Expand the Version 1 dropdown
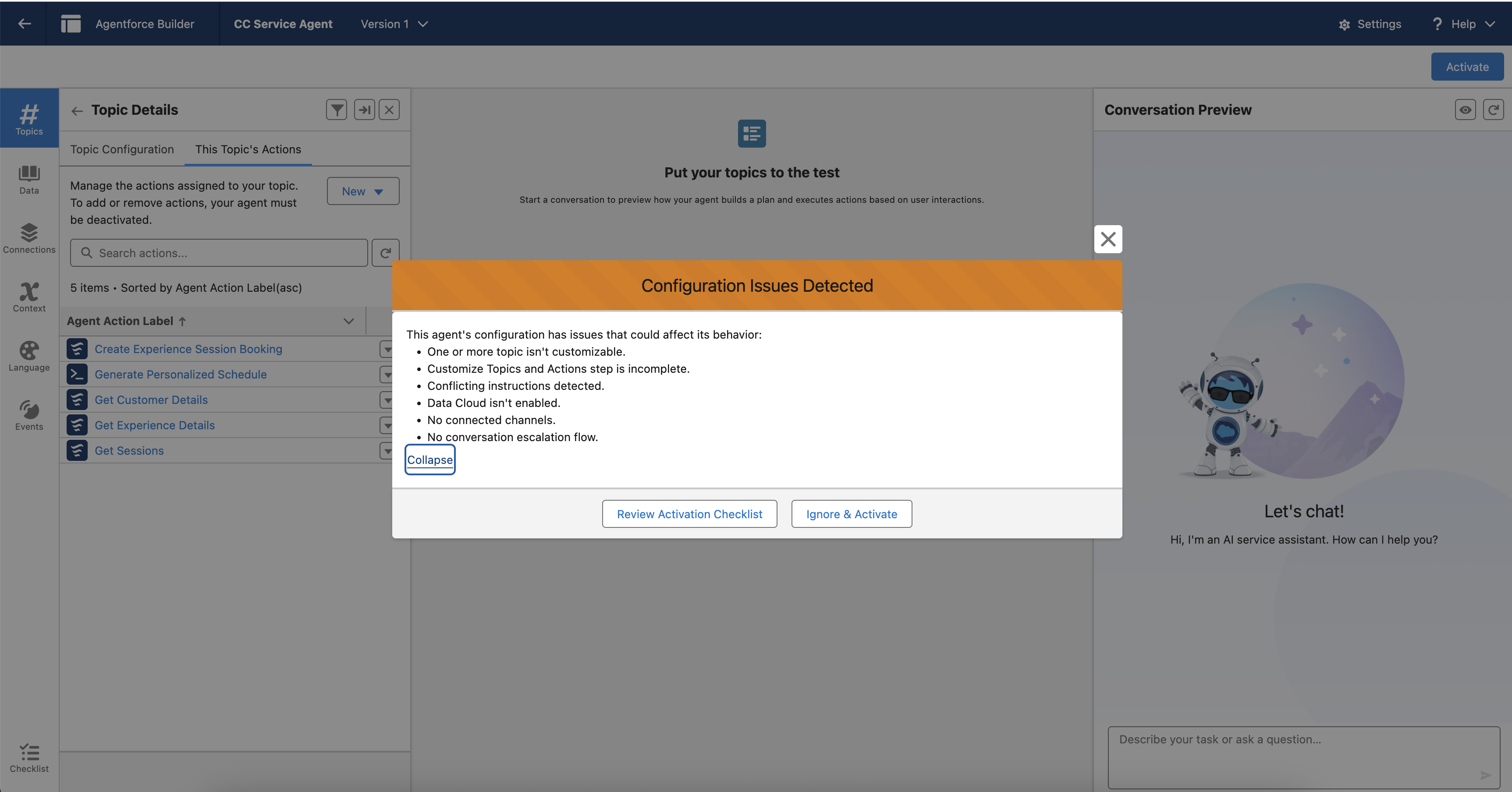1512x792 pixels. click(394, 24)
